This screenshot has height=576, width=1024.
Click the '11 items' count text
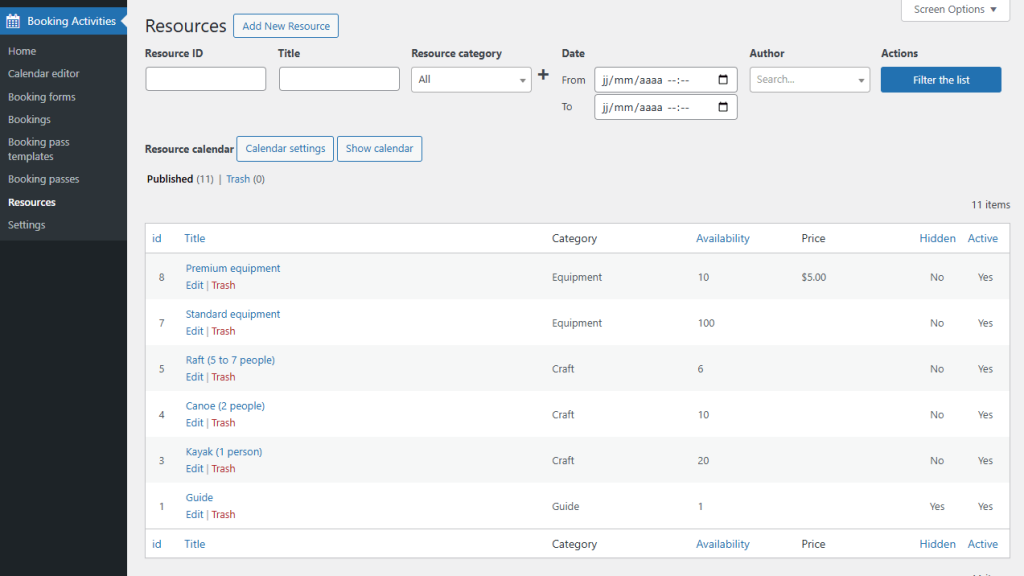pos(991,204)
